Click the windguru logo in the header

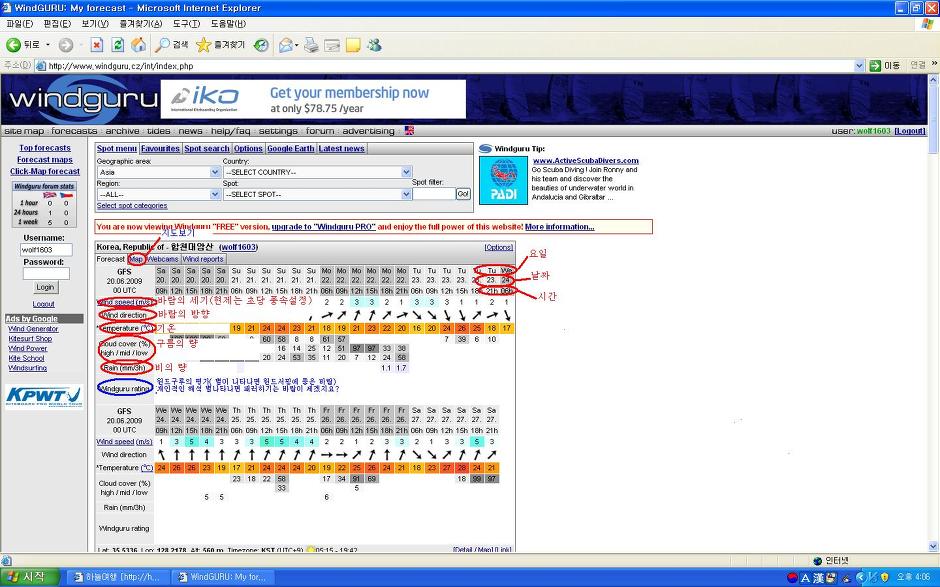coord(83,98)
